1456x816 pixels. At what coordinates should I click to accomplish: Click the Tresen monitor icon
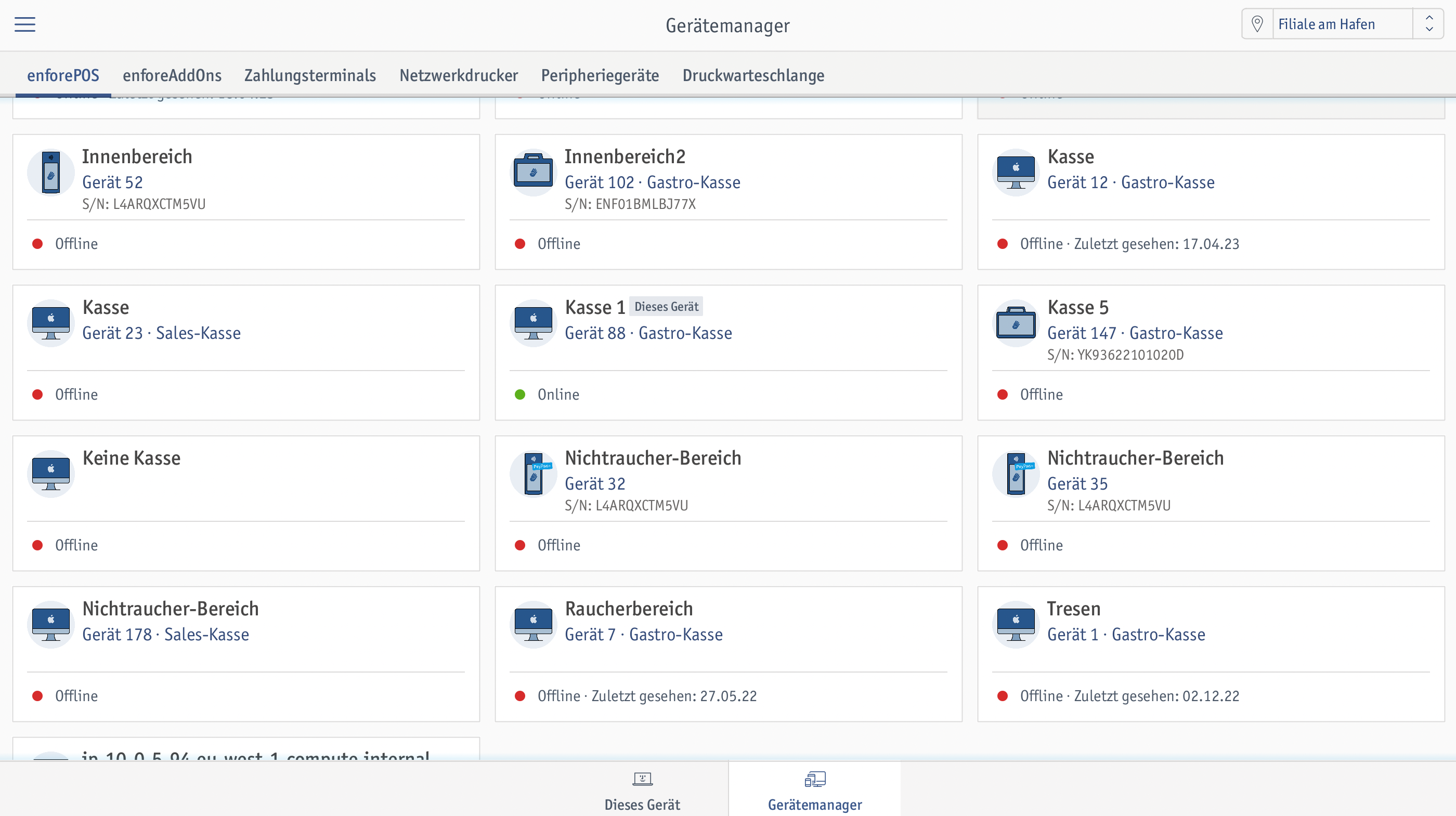tap(1016, 624)
